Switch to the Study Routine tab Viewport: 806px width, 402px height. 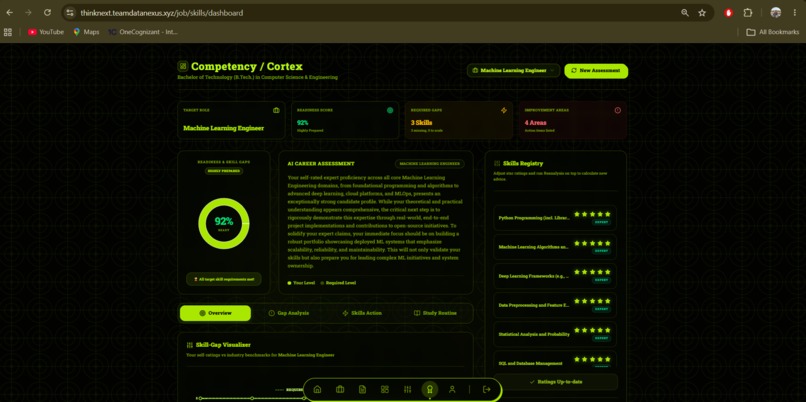pos(435,313)
